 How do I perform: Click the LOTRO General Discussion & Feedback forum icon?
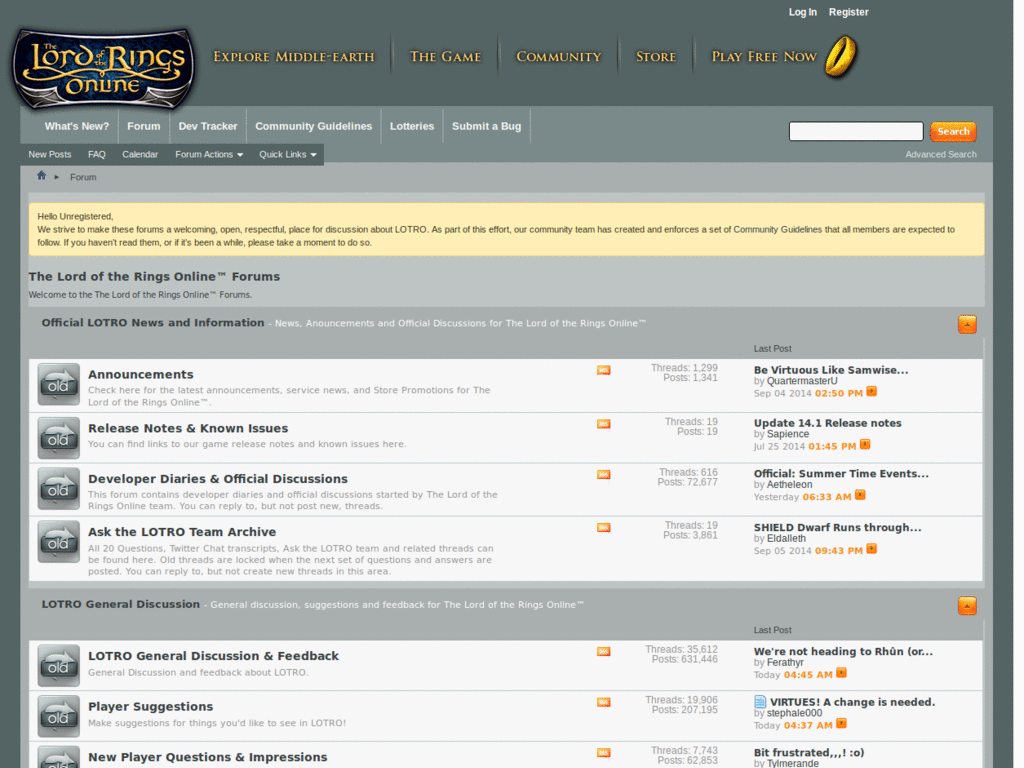click(x=58, y=666)
